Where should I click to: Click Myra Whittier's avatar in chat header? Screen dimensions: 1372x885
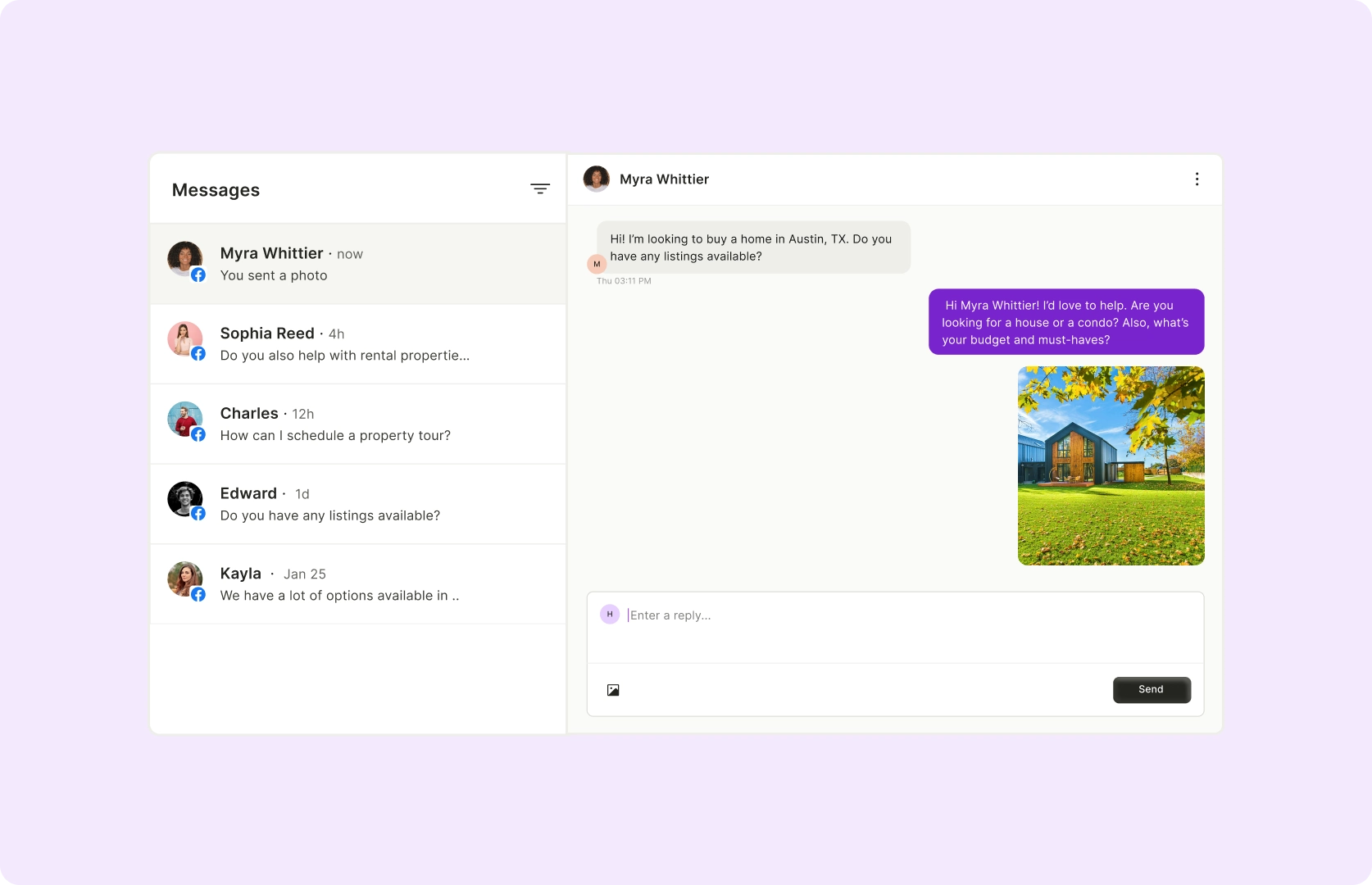click(x=596, y=179)
